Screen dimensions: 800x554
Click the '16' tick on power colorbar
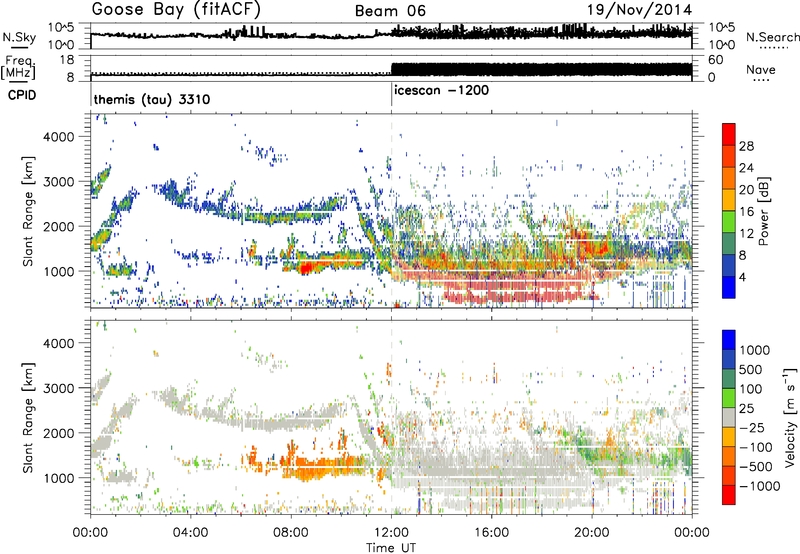coord(746,212)
